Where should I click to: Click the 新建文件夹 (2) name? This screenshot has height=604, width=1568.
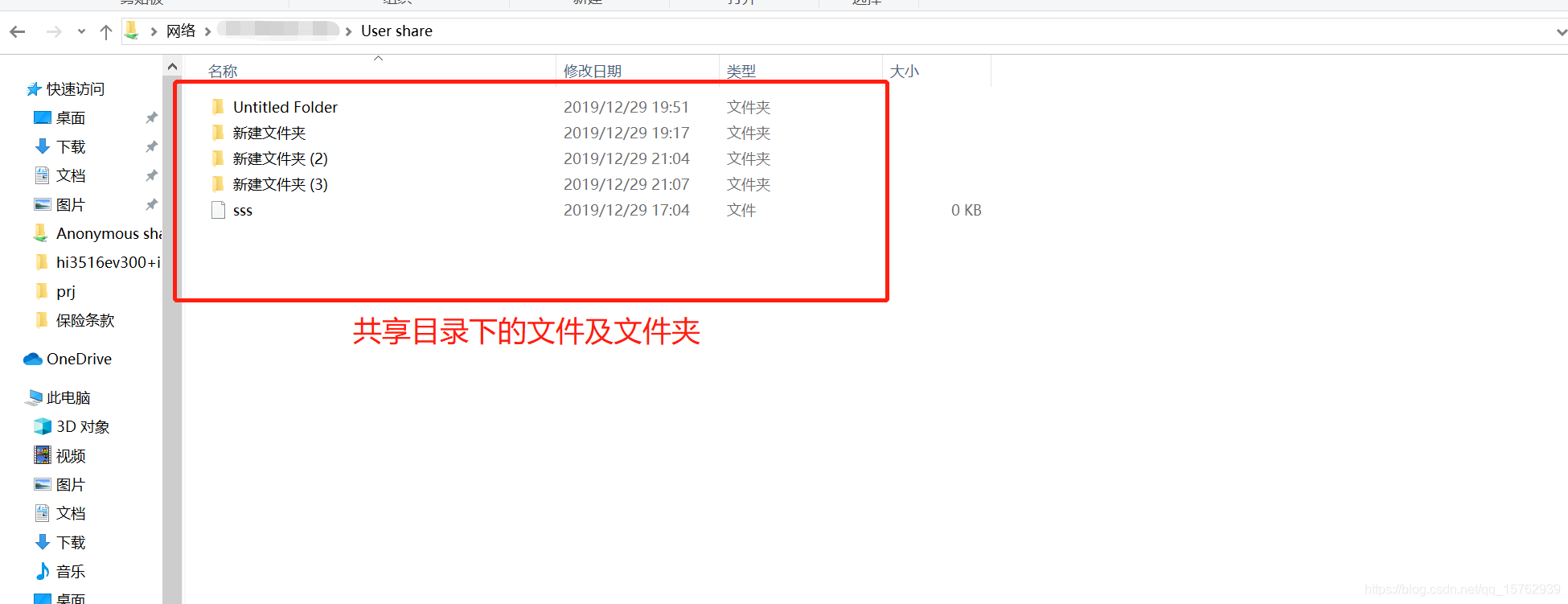click(281, 158)
